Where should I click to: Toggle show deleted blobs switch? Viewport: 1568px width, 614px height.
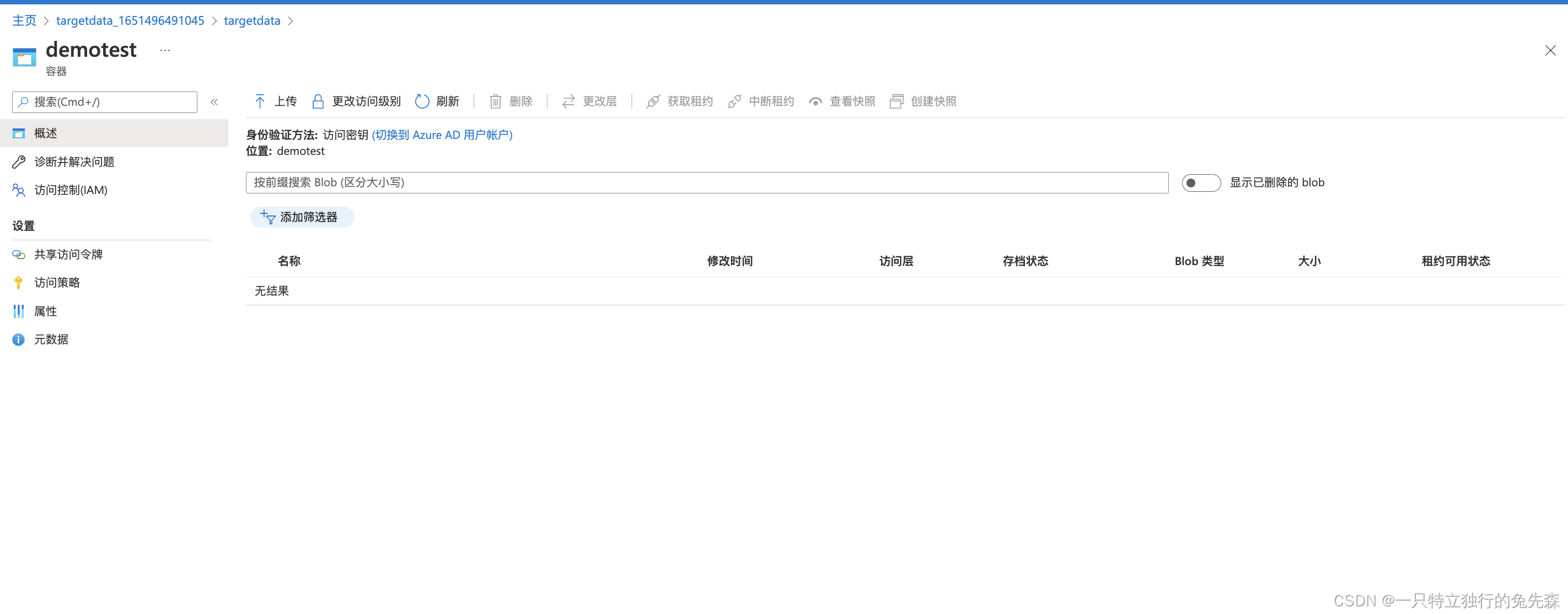(x=1200, y=182)
